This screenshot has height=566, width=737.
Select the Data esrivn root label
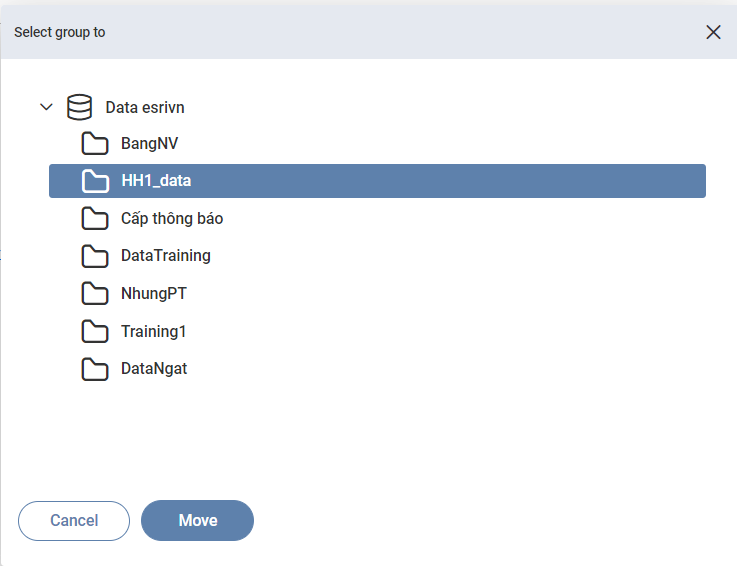(145, 107)
